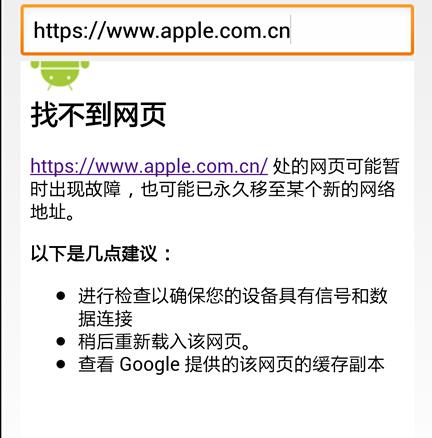Click the 据连接 wrapped suggestion line

pyautogui.click(x=105, y=319)
